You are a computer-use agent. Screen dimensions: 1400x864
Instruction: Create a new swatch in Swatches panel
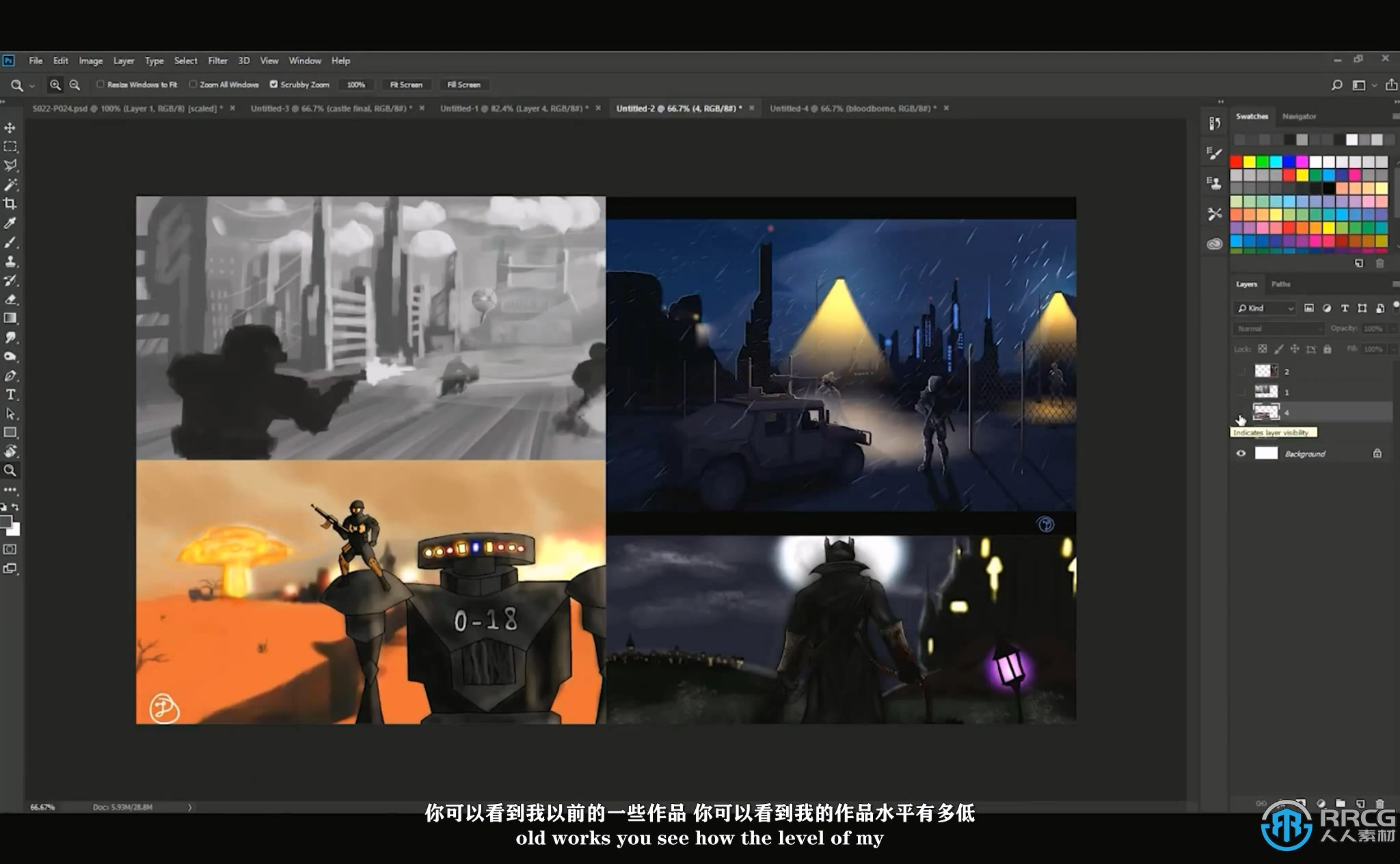pos(1359,263)
